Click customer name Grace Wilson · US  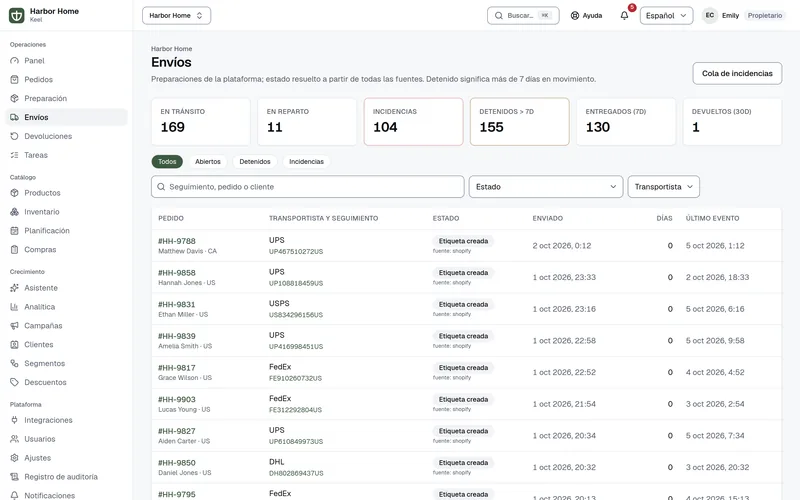(x=185, y=378)
